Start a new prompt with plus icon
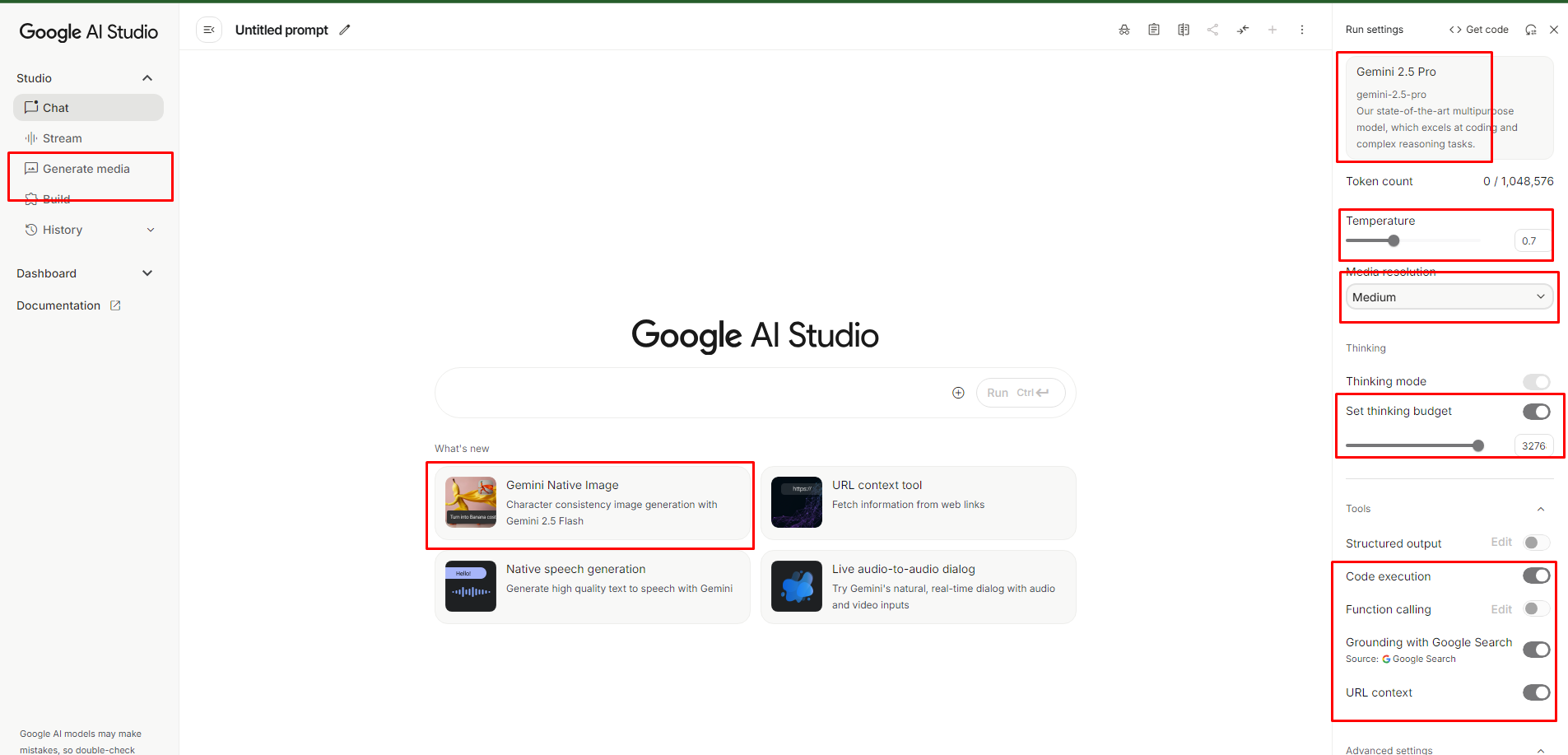This screenshot has height=755, width=1568. (1273, 30)
